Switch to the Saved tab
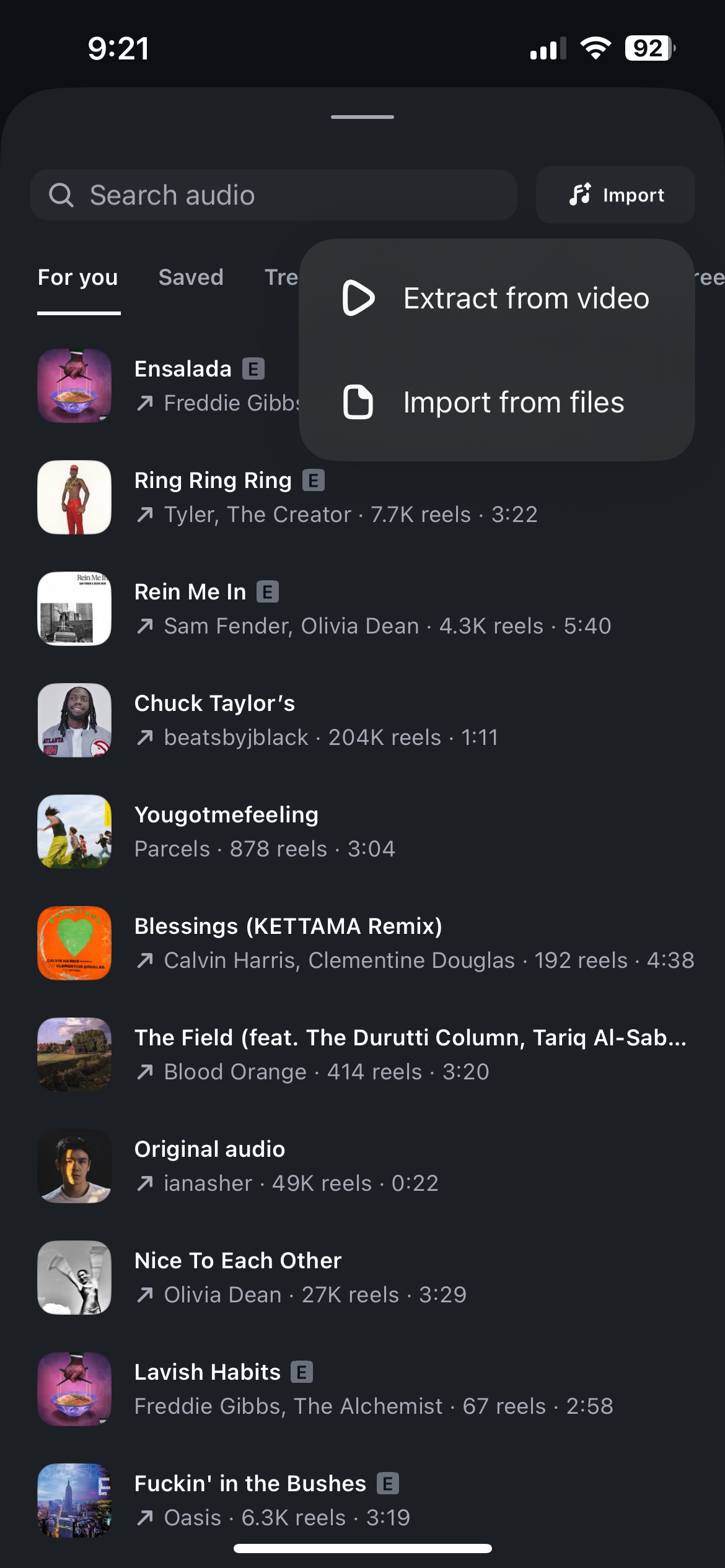725x1568 pixels. (191, 277)
